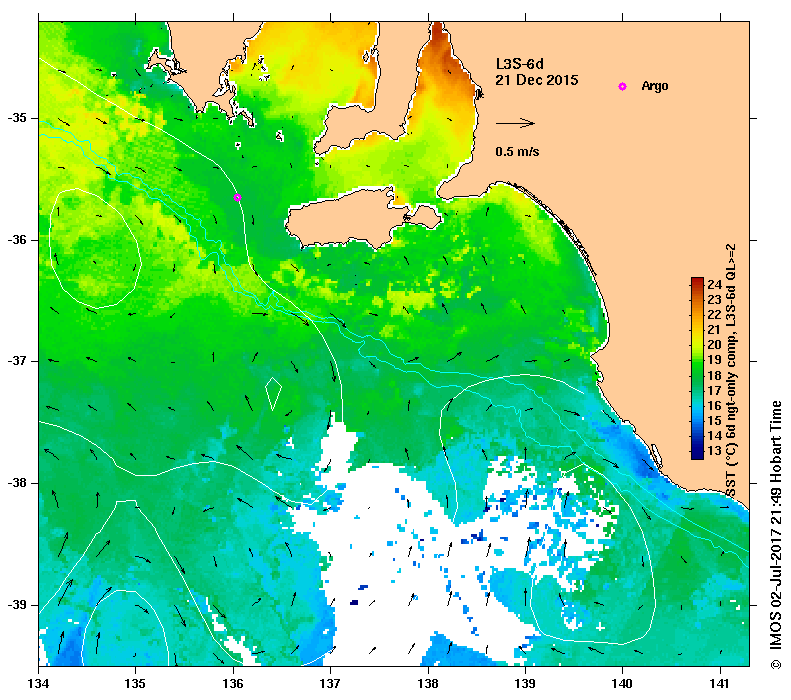Click colorbar value 19
Screen dimensions: 791x700
pos(714,360)
